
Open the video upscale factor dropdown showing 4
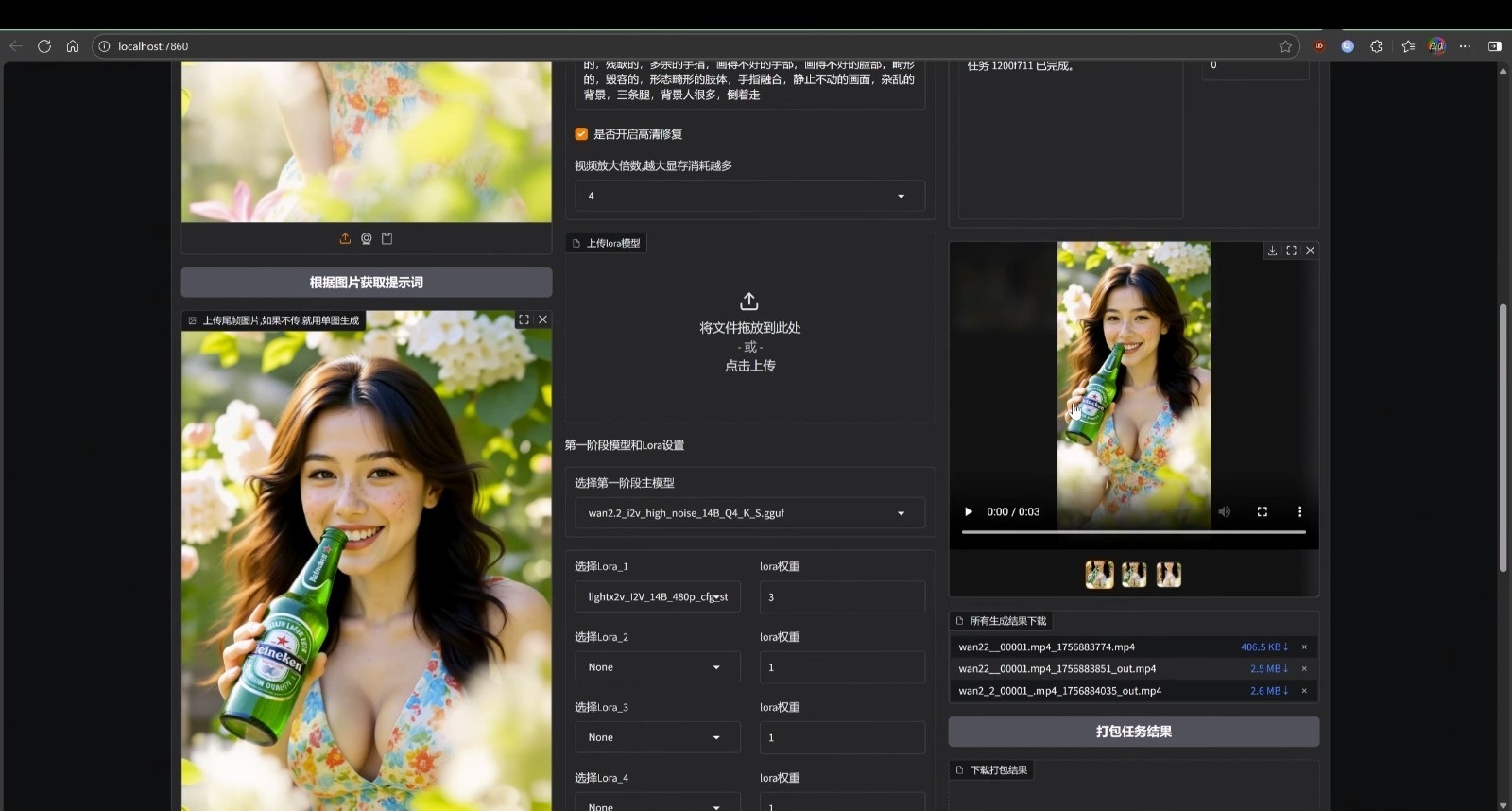[749, 196]
